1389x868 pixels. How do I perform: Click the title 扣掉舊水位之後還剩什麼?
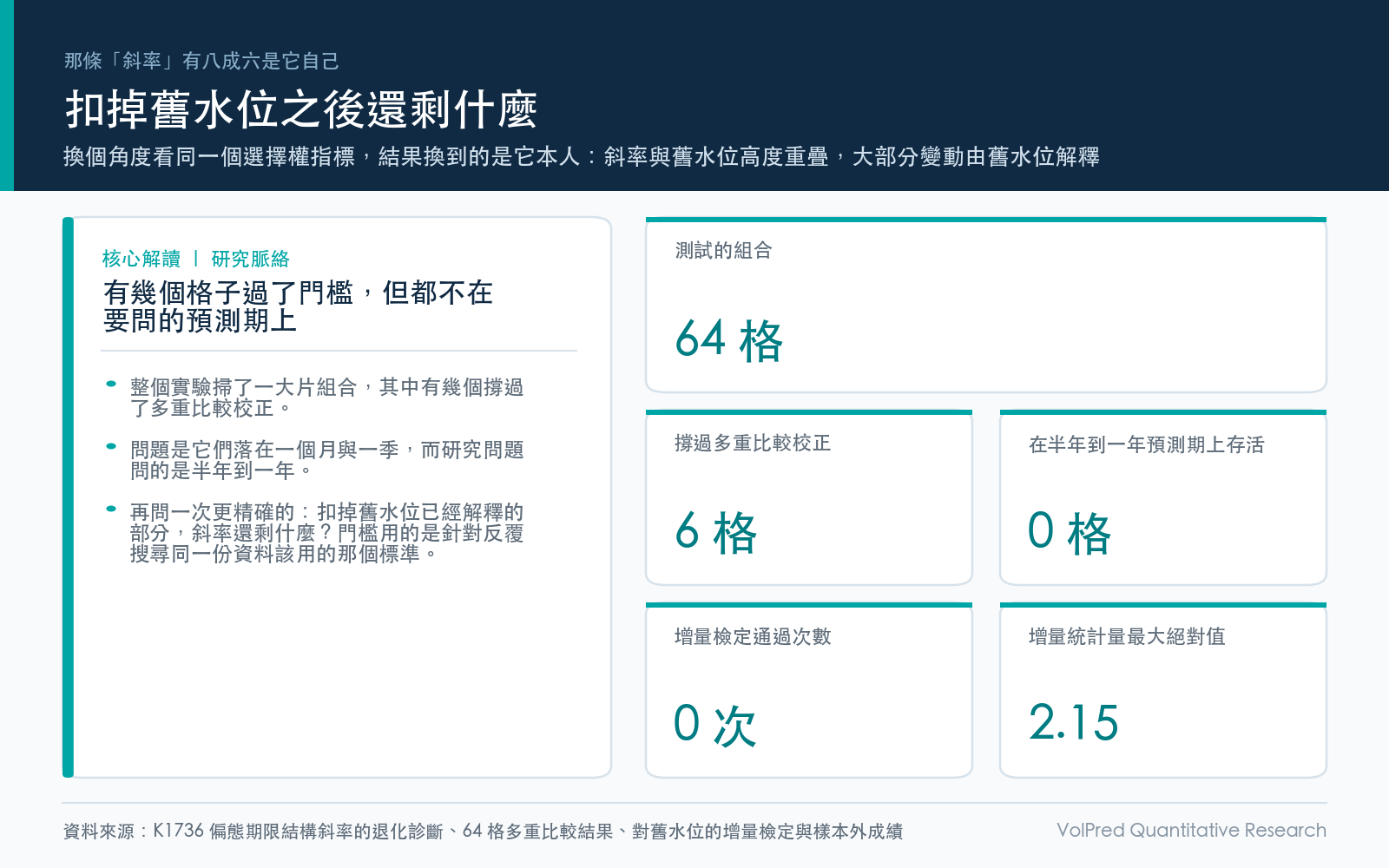301,110
